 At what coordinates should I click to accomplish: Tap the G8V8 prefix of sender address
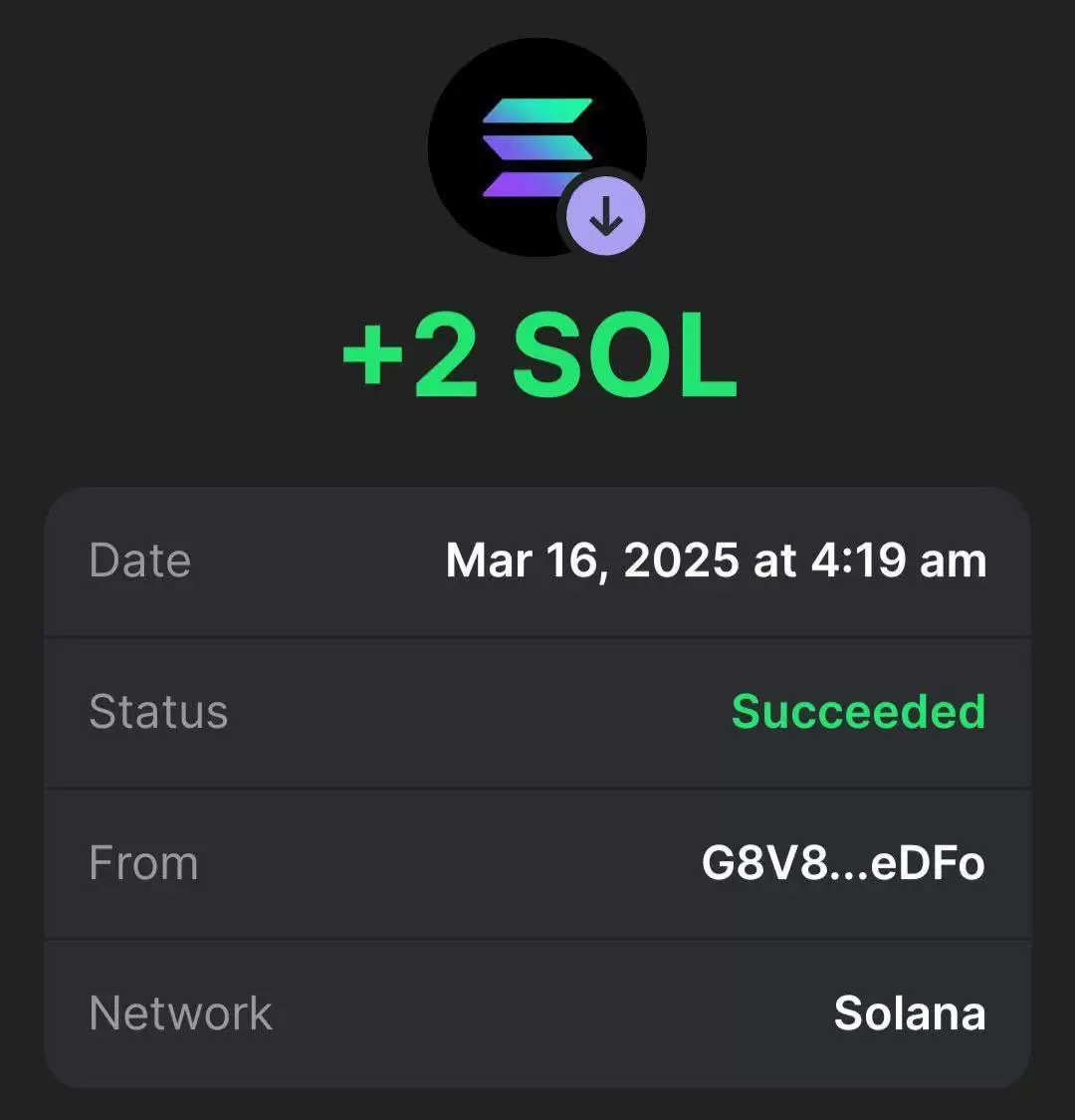tap(765, 863)
